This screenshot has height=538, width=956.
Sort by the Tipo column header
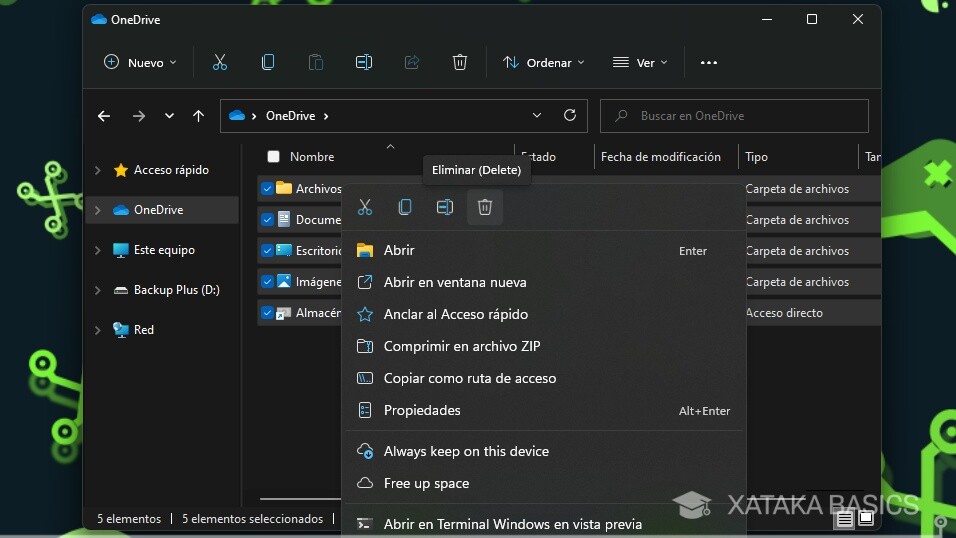click(x=756, y=157)
